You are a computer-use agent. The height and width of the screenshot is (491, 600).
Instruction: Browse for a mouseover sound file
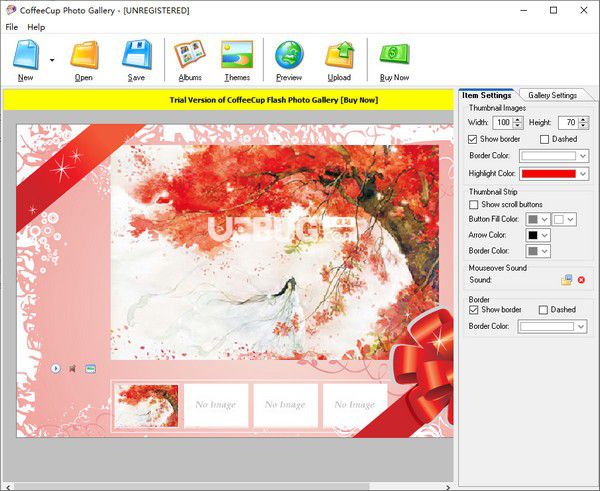tap(567, 280)
